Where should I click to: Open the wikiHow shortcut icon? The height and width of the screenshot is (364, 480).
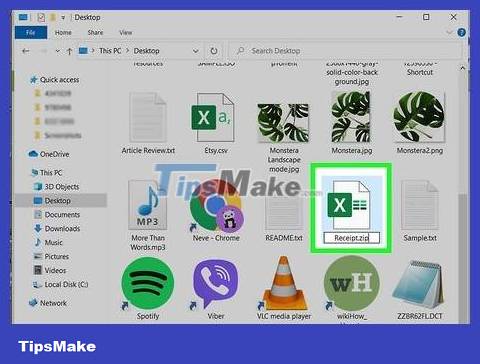pos(352,283)
